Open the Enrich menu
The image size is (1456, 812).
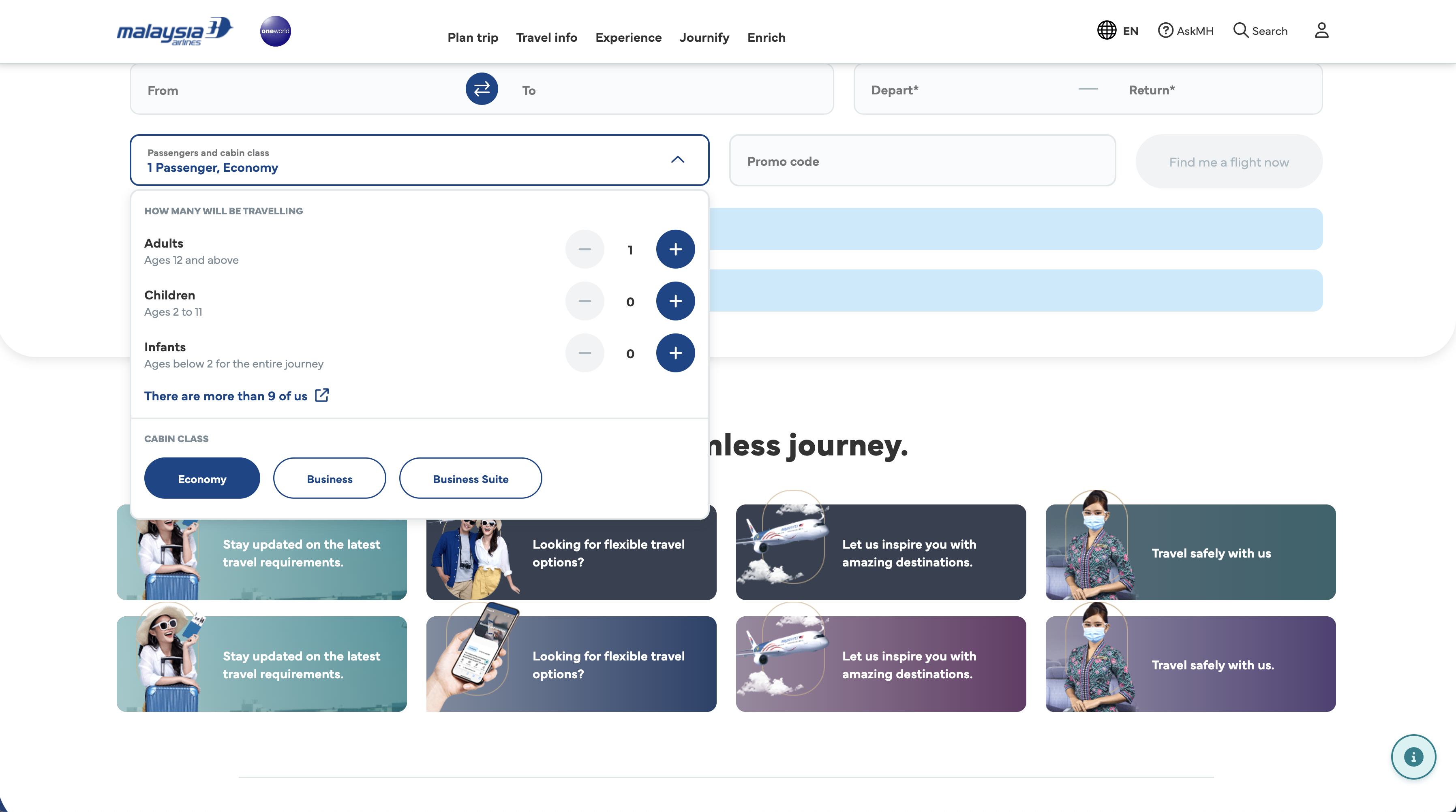pyautogui.click(x=766, y=38)
